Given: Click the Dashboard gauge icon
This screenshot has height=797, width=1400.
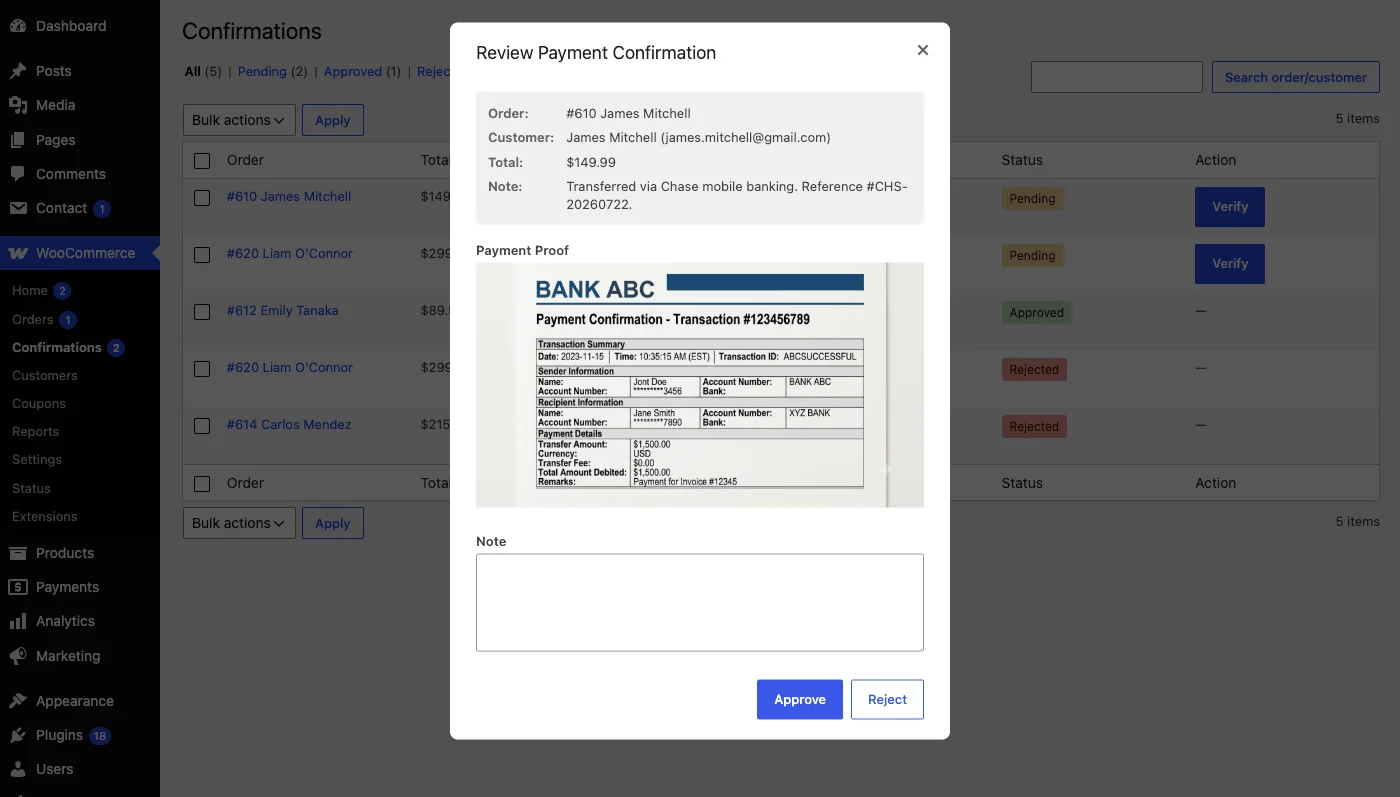Looking at the screenshot, I should (18, 26).
